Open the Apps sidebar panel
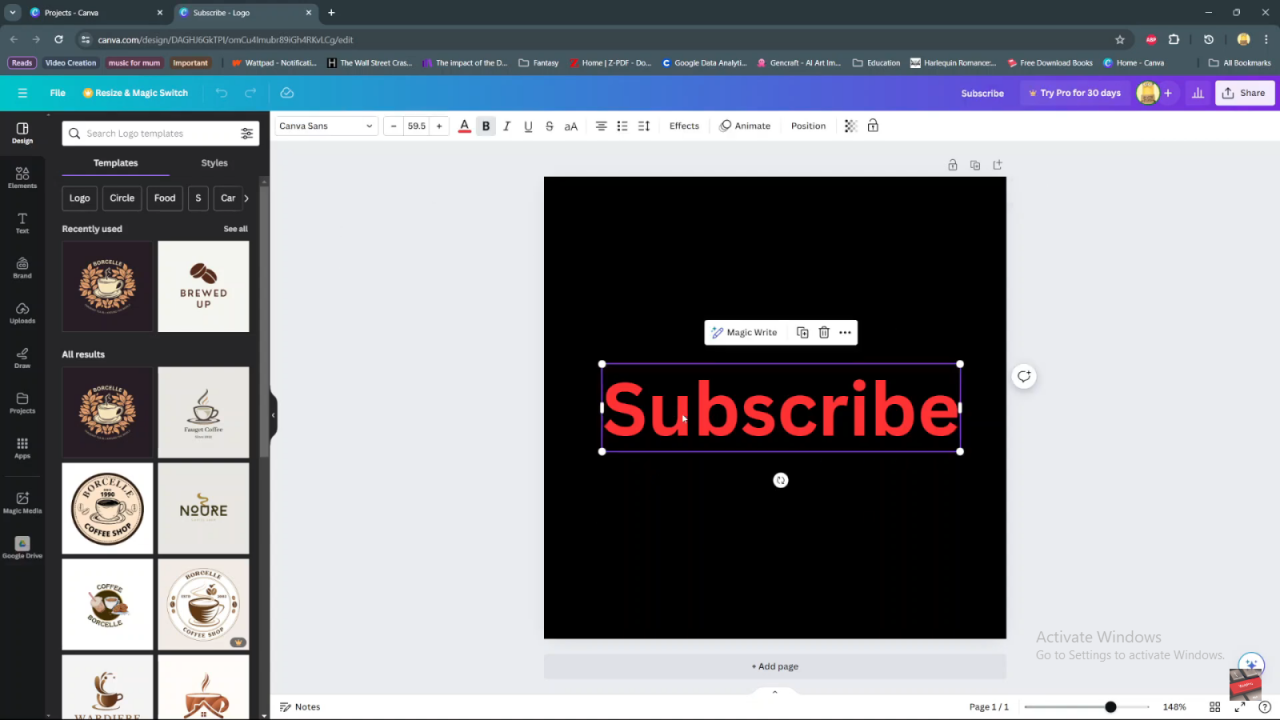The width and height of the screenshot is (1280, 720). [x=22, y=448]
